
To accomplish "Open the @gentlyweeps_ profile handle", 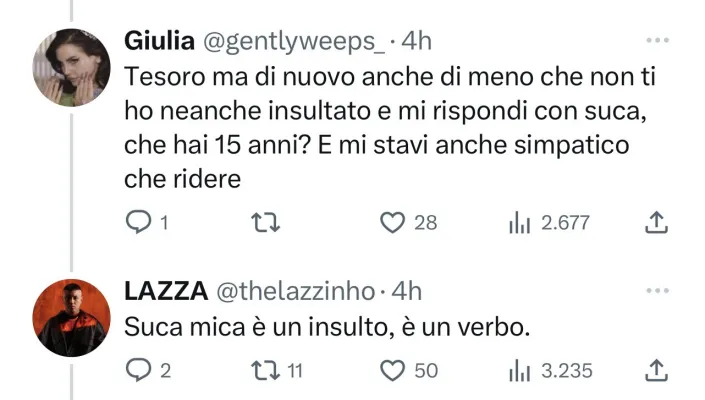I will 294,41.
